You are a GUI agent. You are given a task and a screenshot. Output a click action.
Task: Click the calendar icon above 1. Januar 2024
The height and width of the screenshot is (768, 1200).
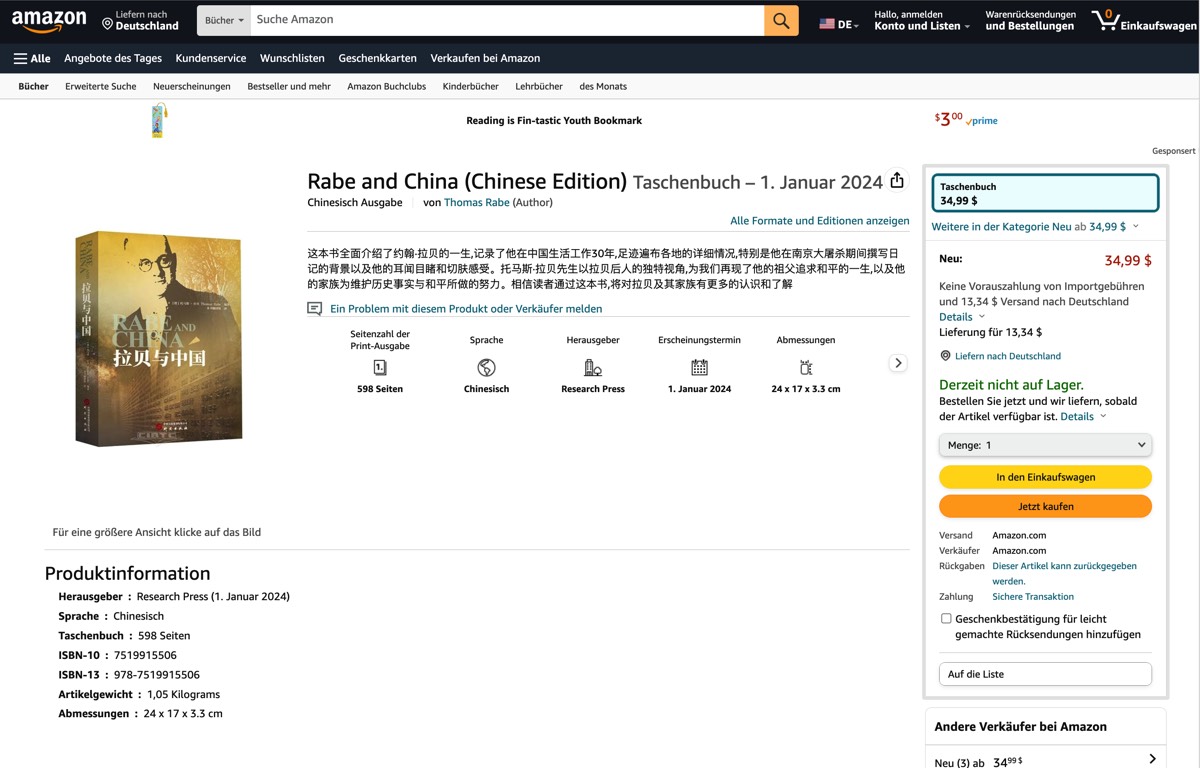click(699, 367)
